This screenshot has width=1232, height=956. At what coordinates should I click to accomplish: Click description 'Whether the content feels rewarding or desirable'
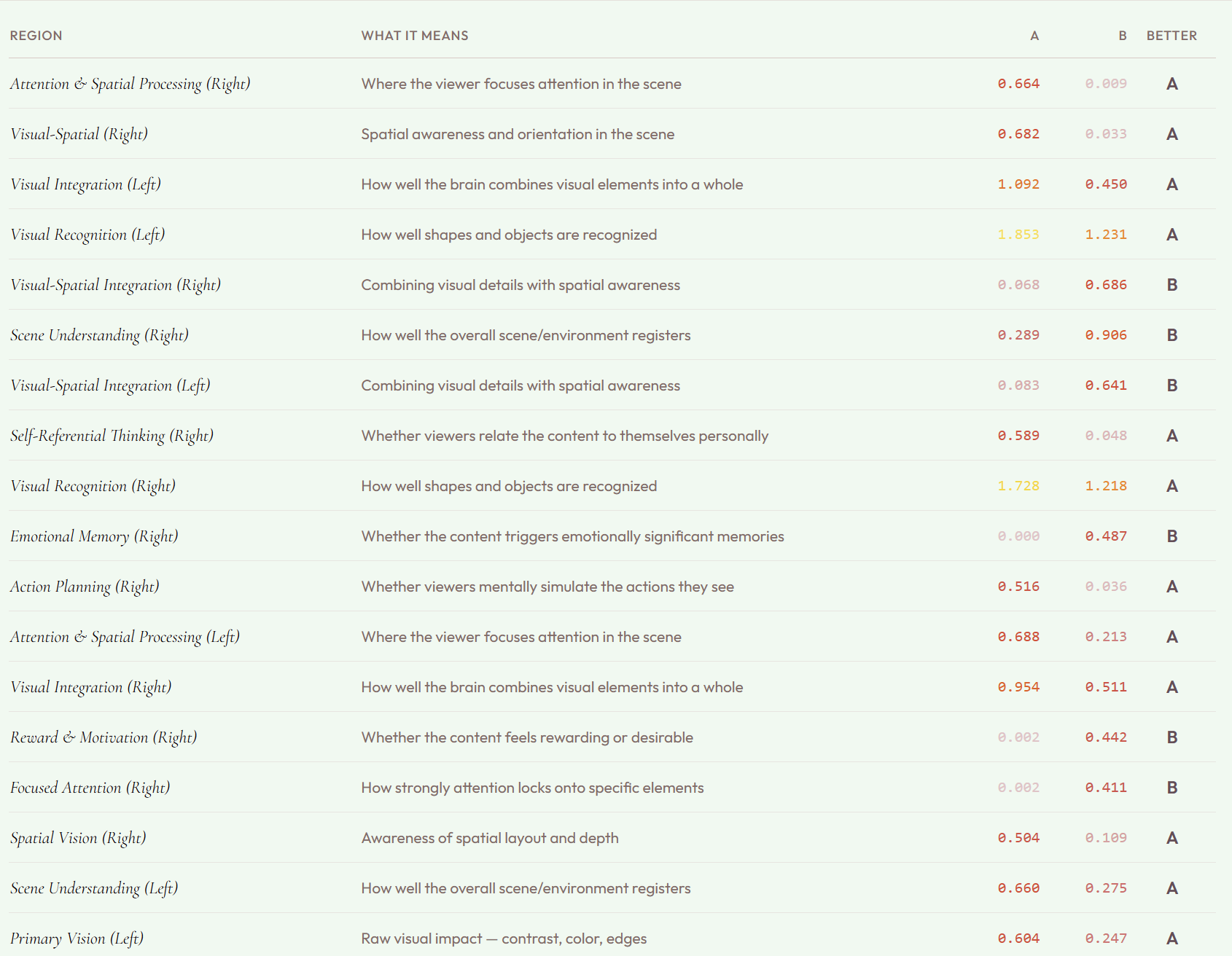(527, 737)
